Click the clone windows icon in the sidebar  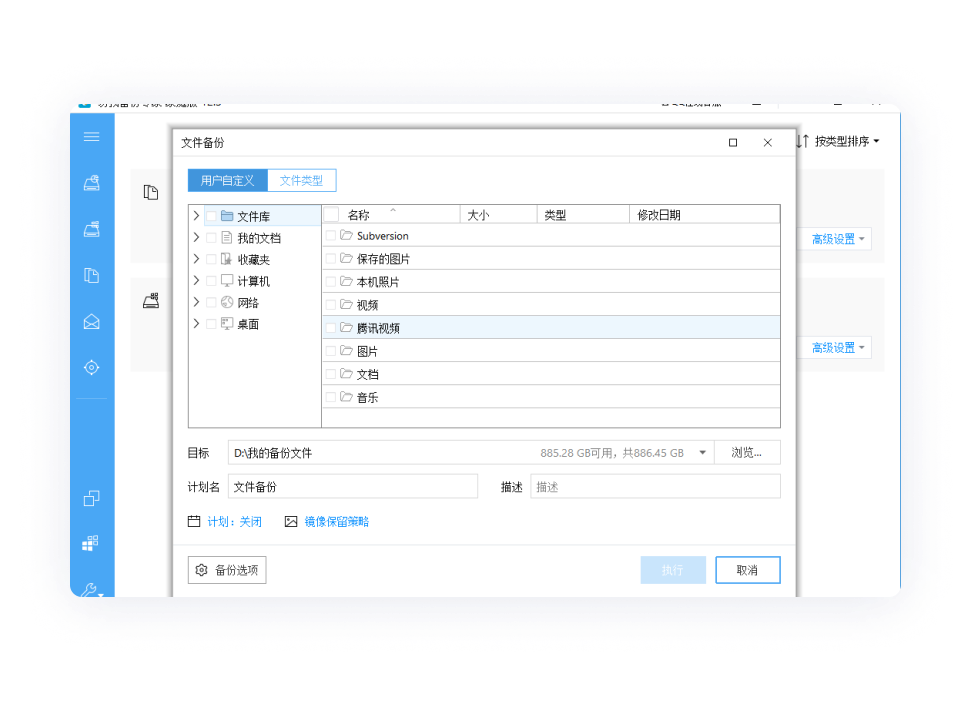tap(92, 498)
